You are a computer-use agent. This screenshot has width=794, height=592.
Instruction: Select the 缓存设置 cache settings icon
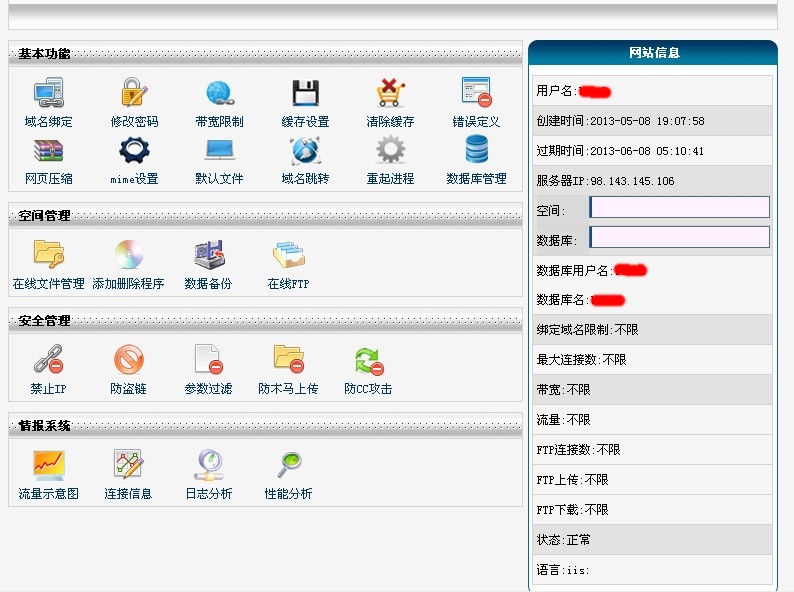click(x=305, y=93)
